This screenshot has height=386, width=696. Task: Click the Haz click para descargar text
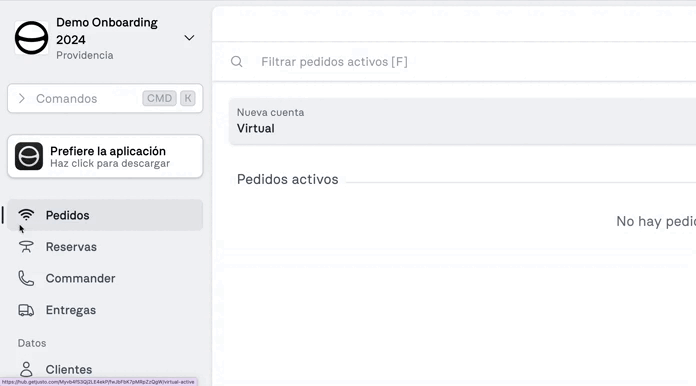tap(110, 163)
